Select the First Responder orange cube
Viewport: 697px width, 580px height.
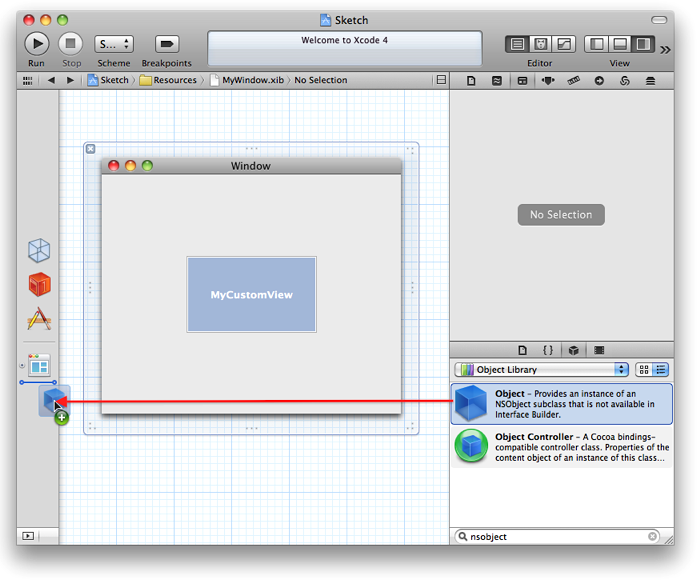coord(39,285)
